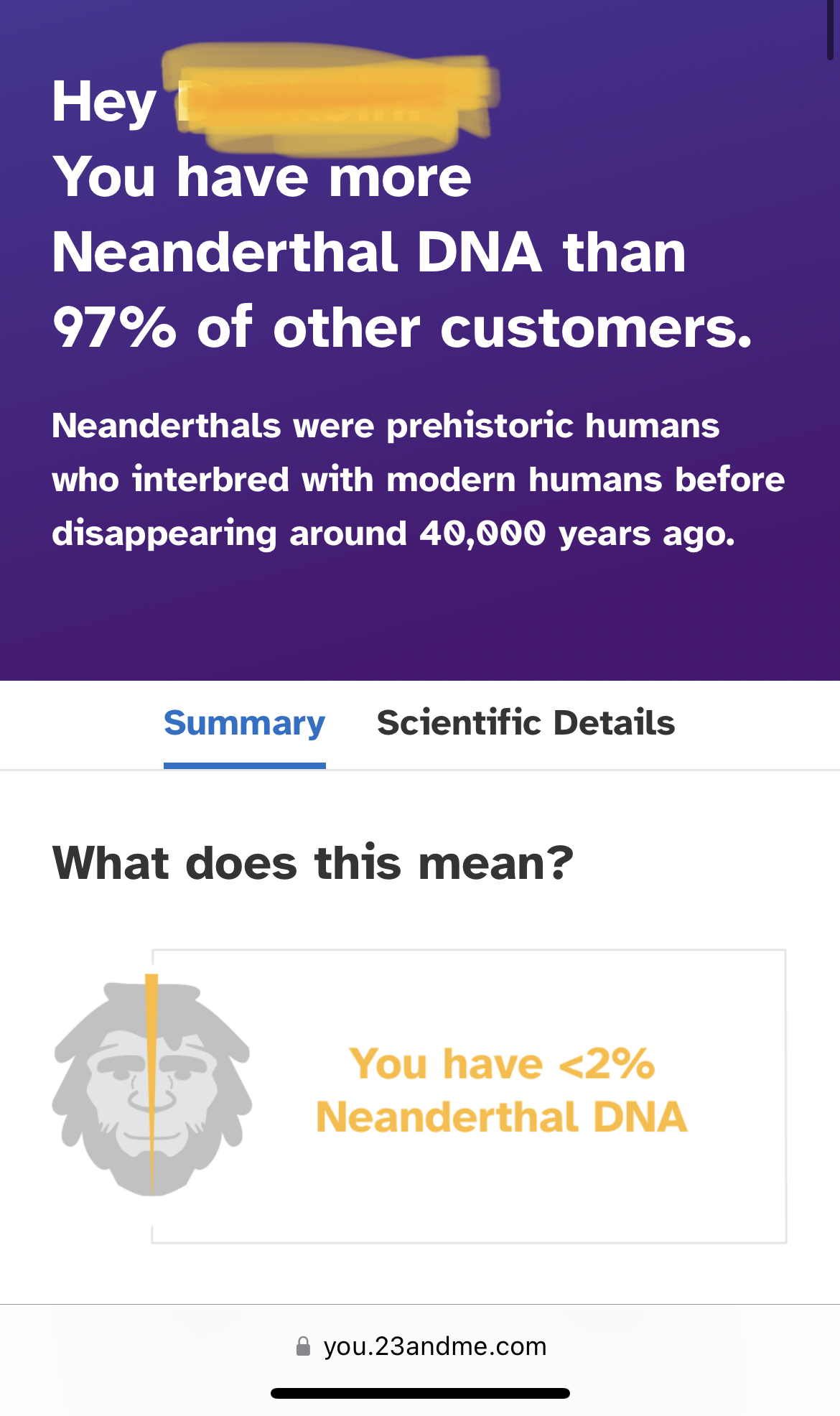Image resolution: width=840 pixels, height=1416 pixels.
Task: Tap the '97% of other customers' headline line
Action: coord(402,327)
